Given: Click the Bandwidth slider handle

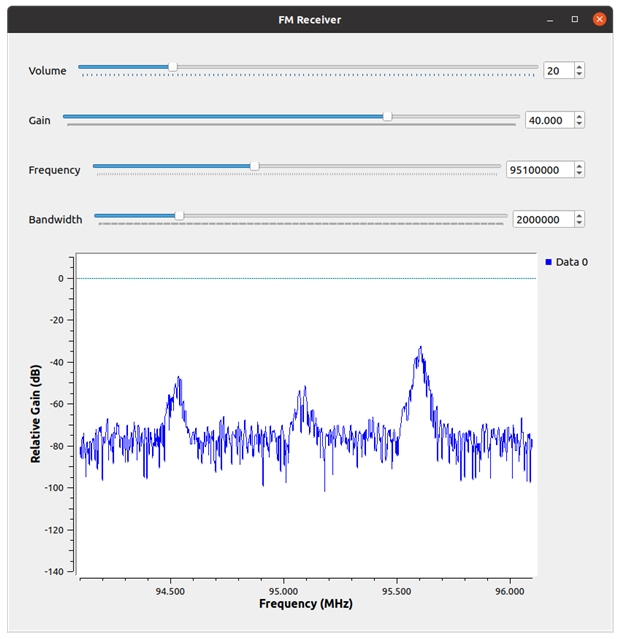Looking at the screenshot, I should 179,215.
